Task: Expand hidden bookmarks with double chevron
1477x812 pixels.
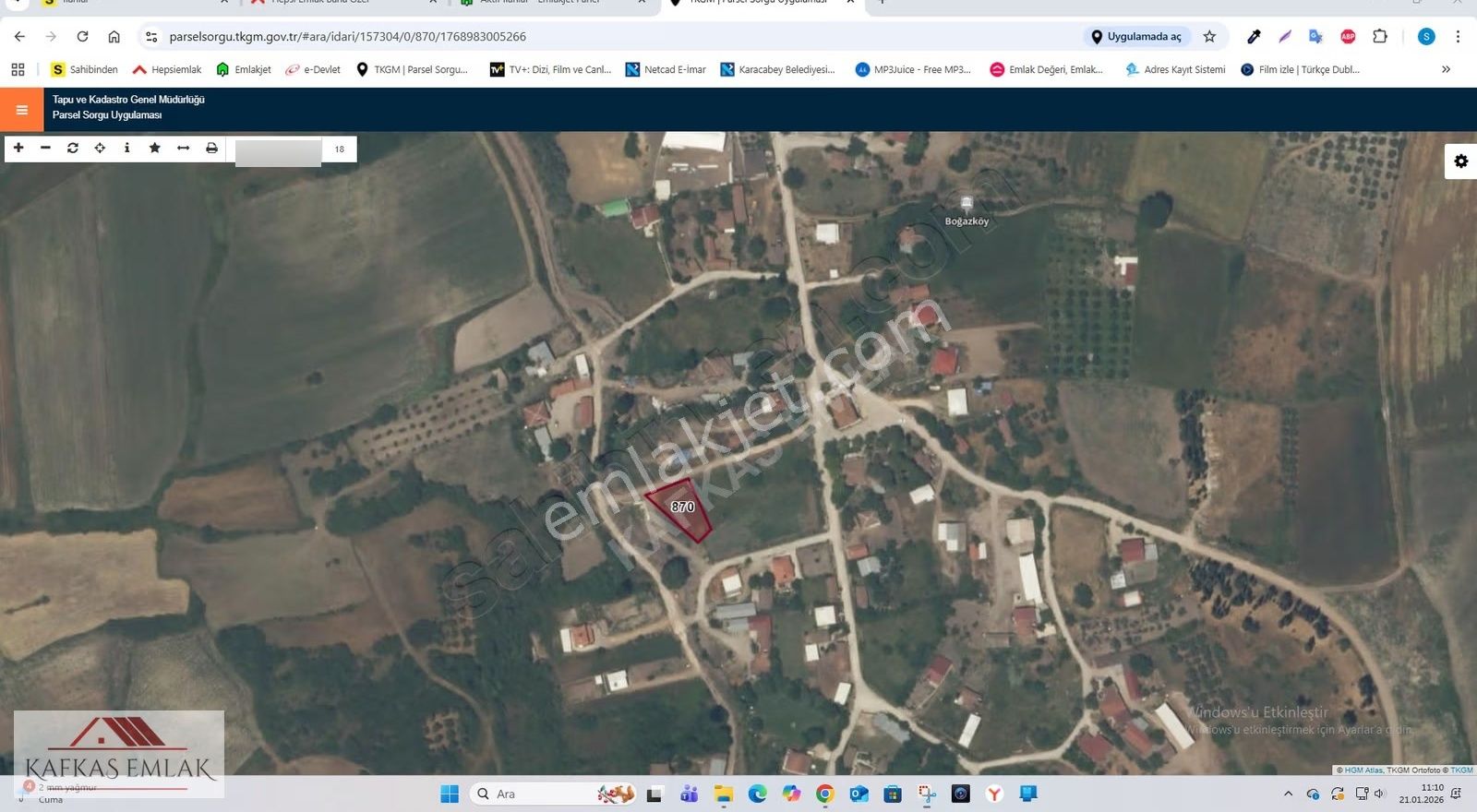Action: coord(1446,69)
